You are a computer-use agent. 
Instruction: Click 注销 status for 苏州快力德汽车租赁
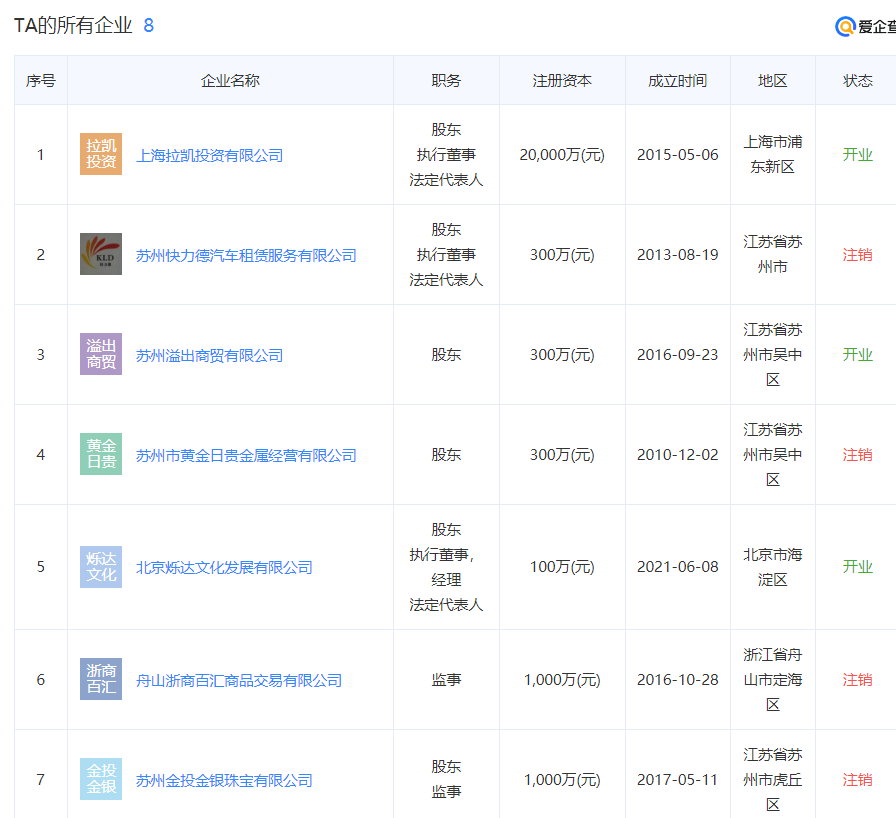tap(858, 255)
